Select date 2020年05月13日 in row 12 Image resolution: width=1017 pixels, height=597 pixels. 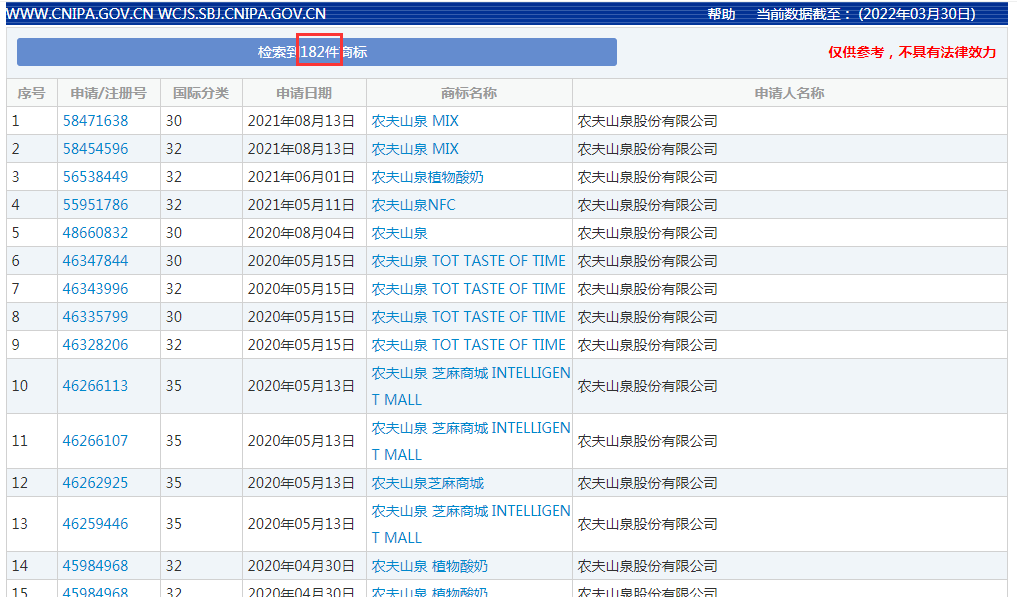301,482
